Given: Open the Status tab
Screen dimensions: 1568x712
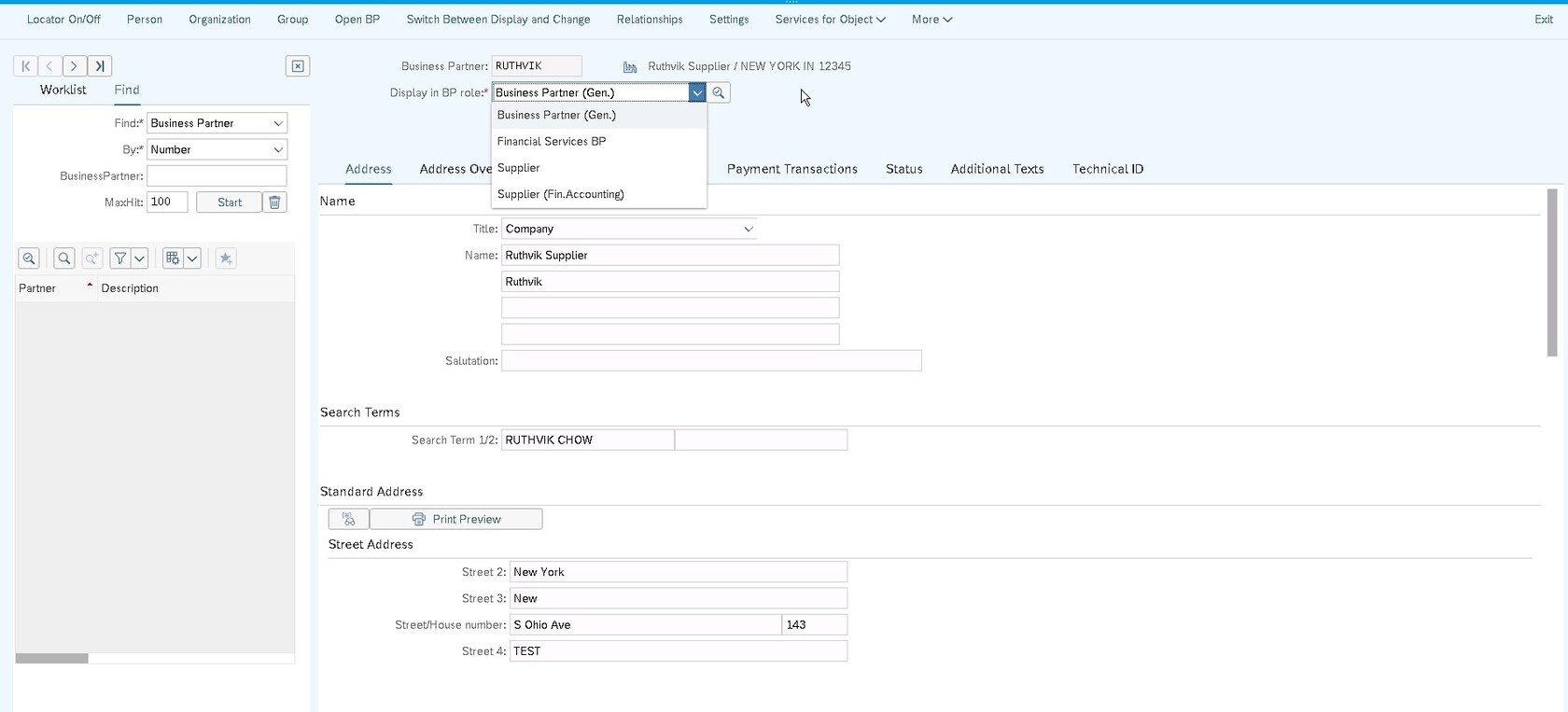Looking at the screenshot, I should (904, 169).
